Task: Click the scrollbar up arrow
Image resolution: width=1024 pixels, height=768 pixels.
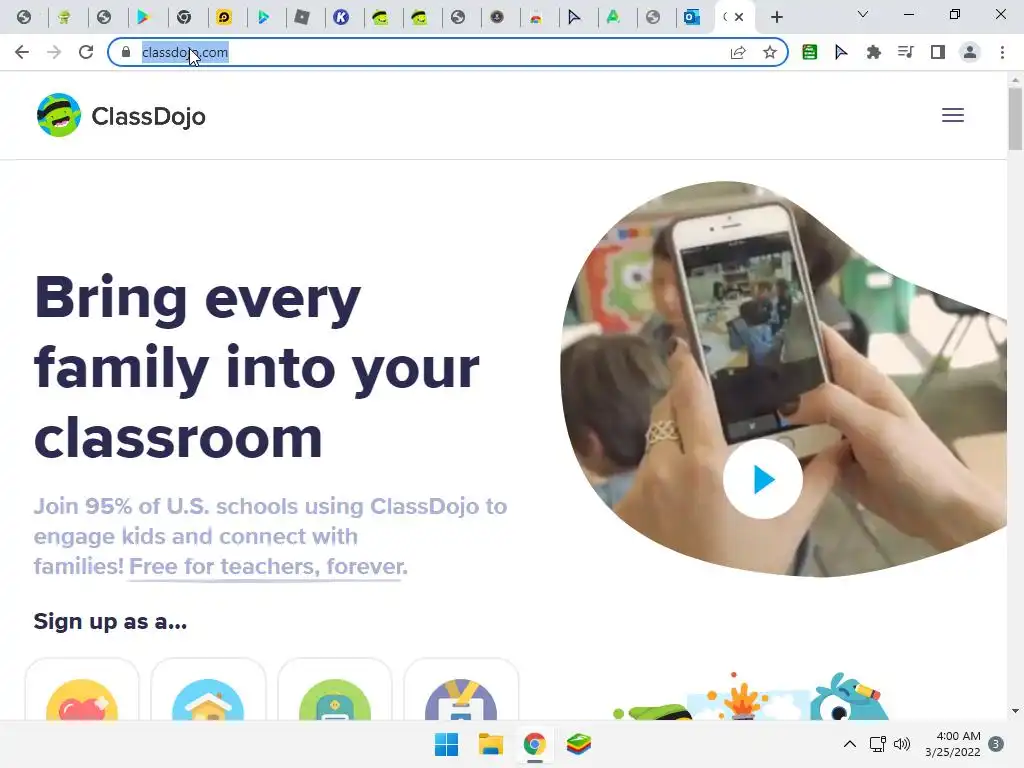Action: pos(1015,80)
